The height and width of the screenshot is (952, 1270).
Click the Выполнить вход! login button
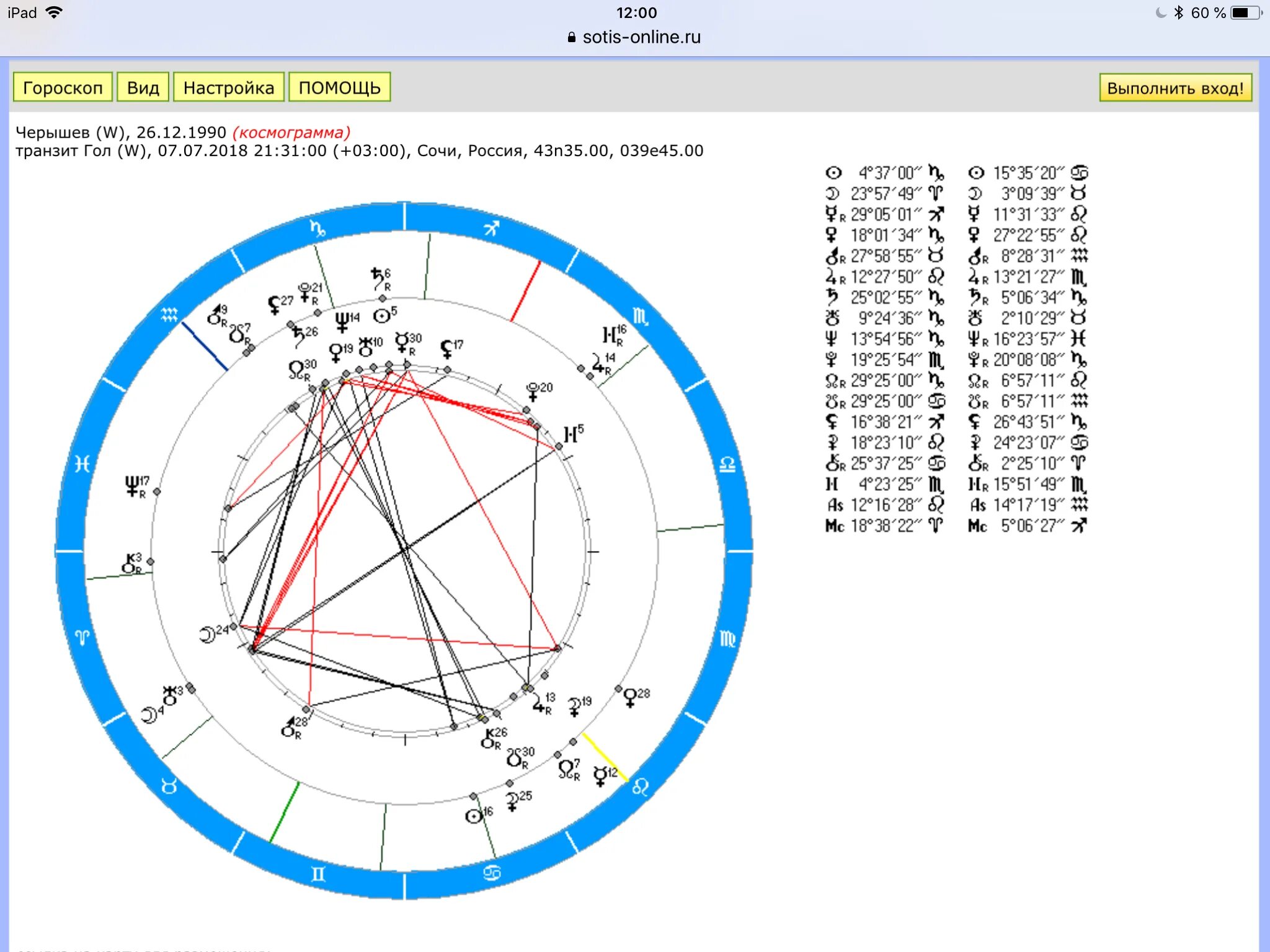coord(1175,88)
